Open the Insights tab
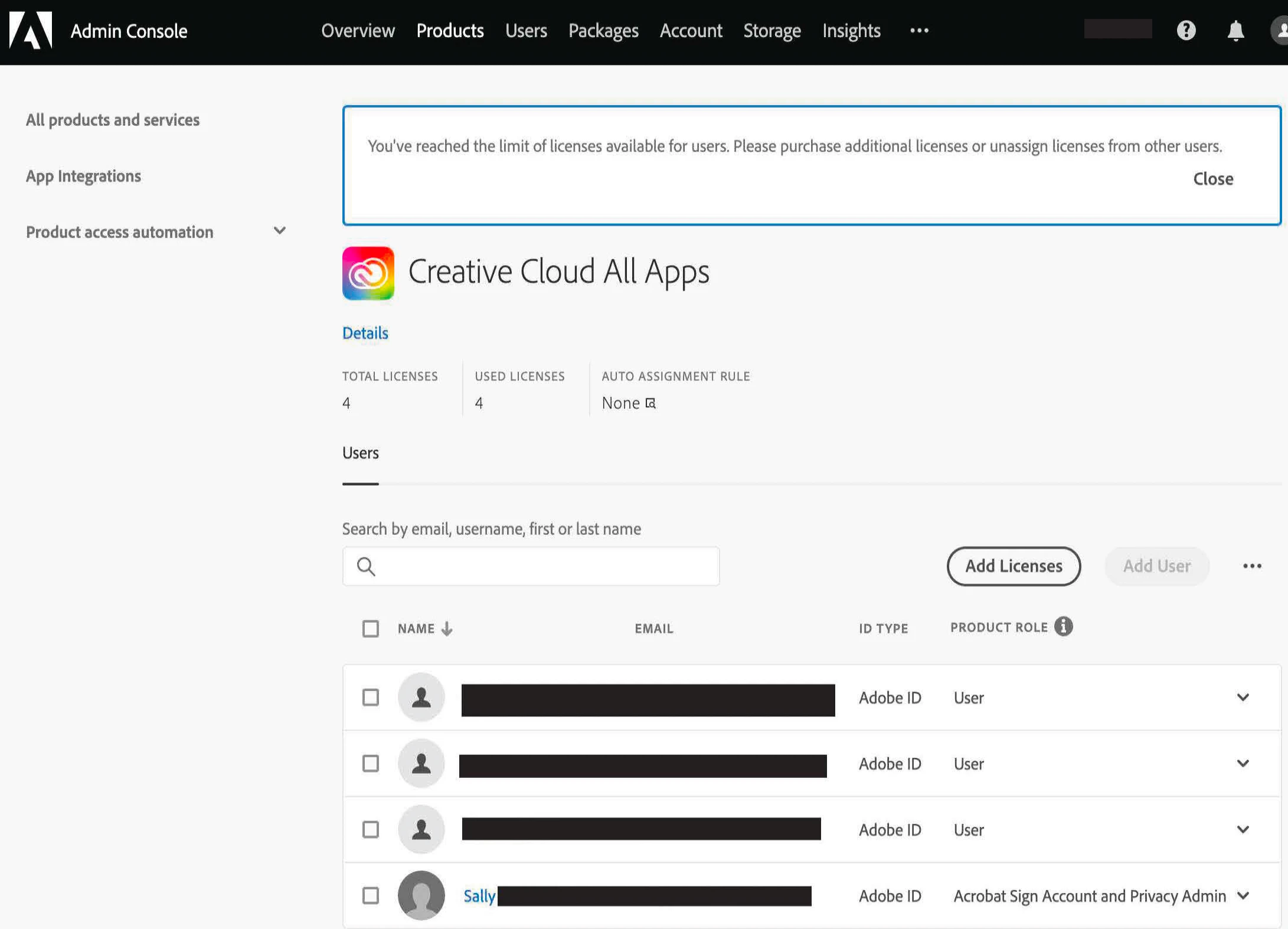The image size is (1288, 929). pyautogui.click(x=851, y=30)
